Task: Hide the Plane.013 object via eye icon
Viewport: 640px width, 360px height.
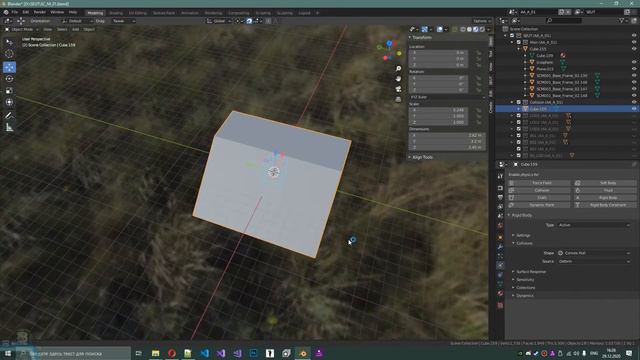Action: pyautogui.click(x=634, y=69)
